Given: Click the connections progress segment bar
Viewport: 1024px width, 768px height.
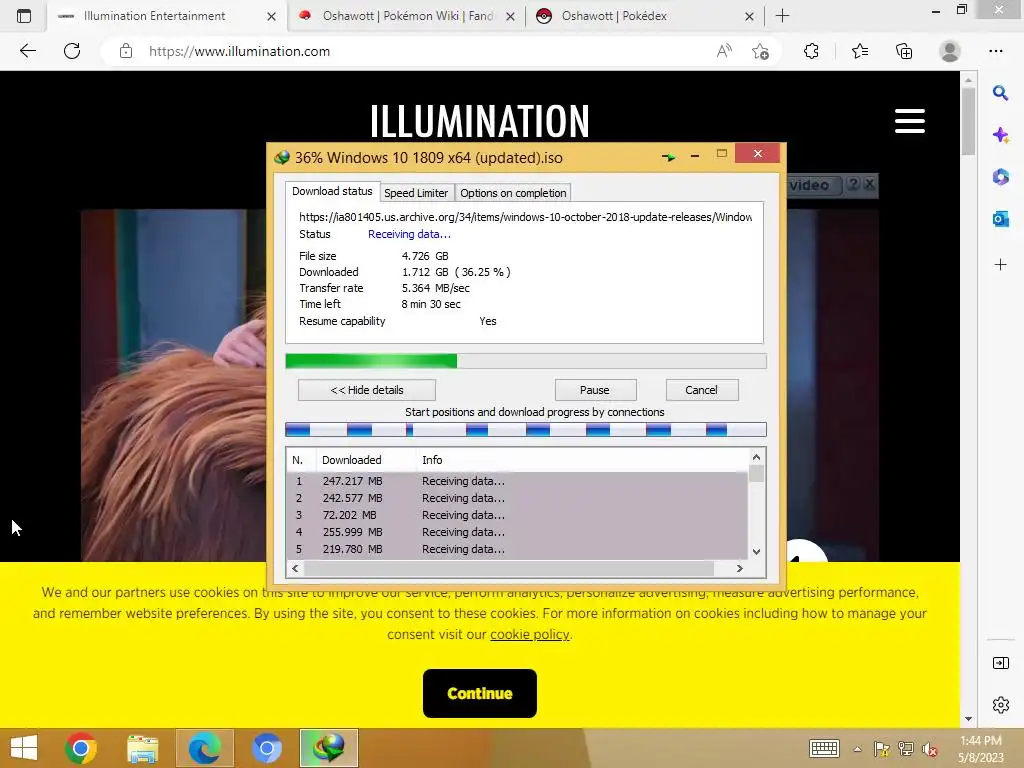Looking at the screenshot, I should point(526,429).
